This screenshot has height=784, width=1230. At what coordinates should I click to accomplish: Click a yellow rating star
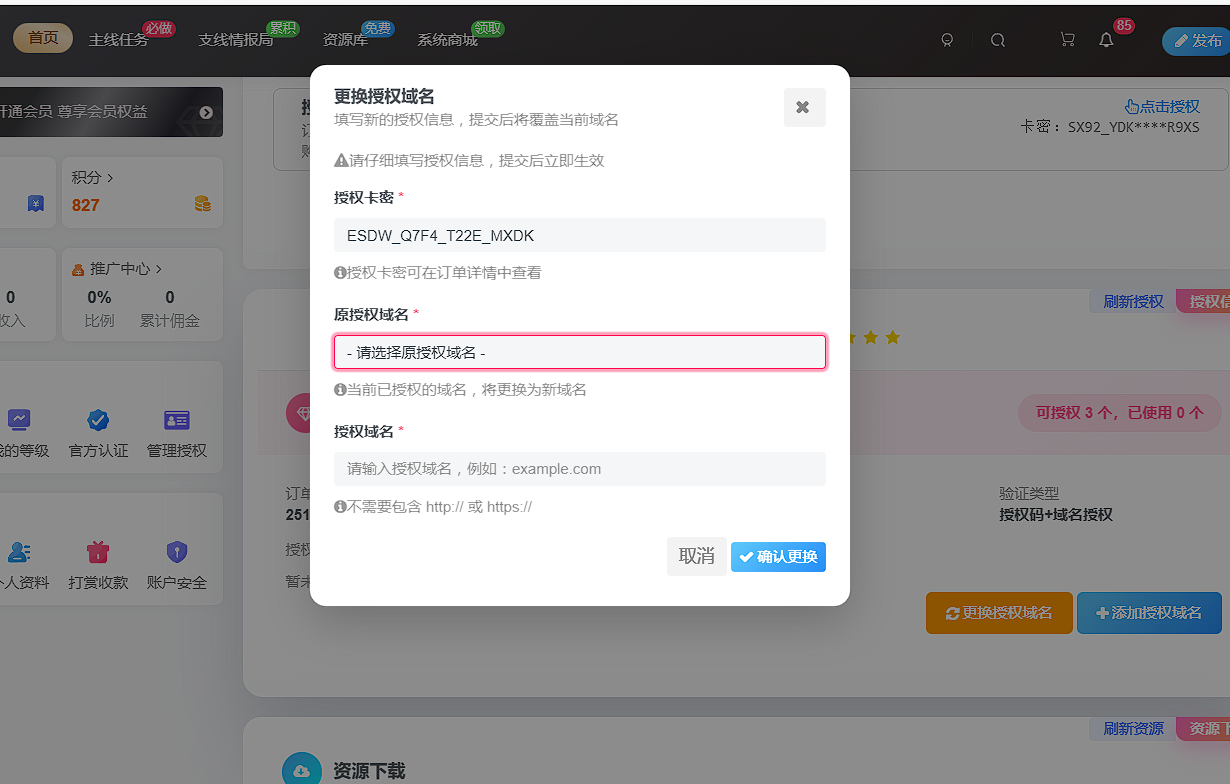(x=872, y=338)
